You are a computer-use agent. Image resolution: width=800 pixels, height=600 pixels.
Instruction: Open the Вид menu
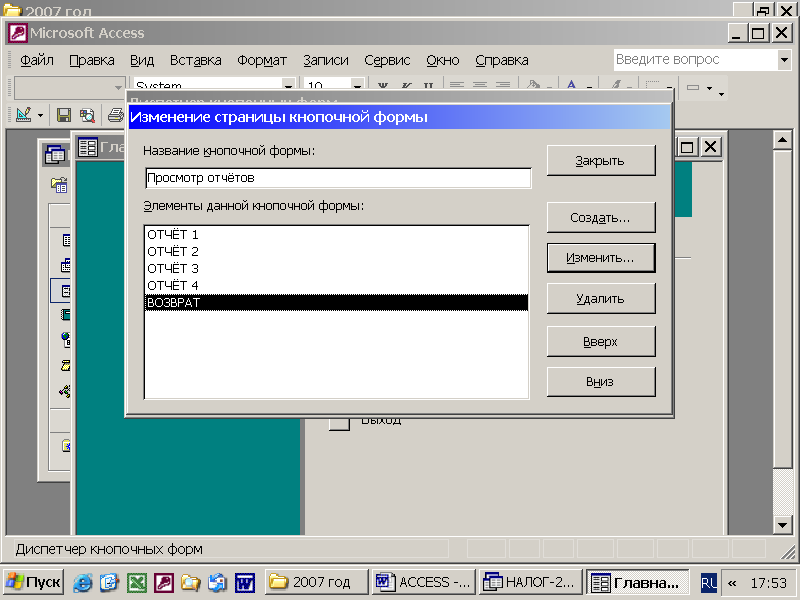pyautogui.click(x=142, y=60)
